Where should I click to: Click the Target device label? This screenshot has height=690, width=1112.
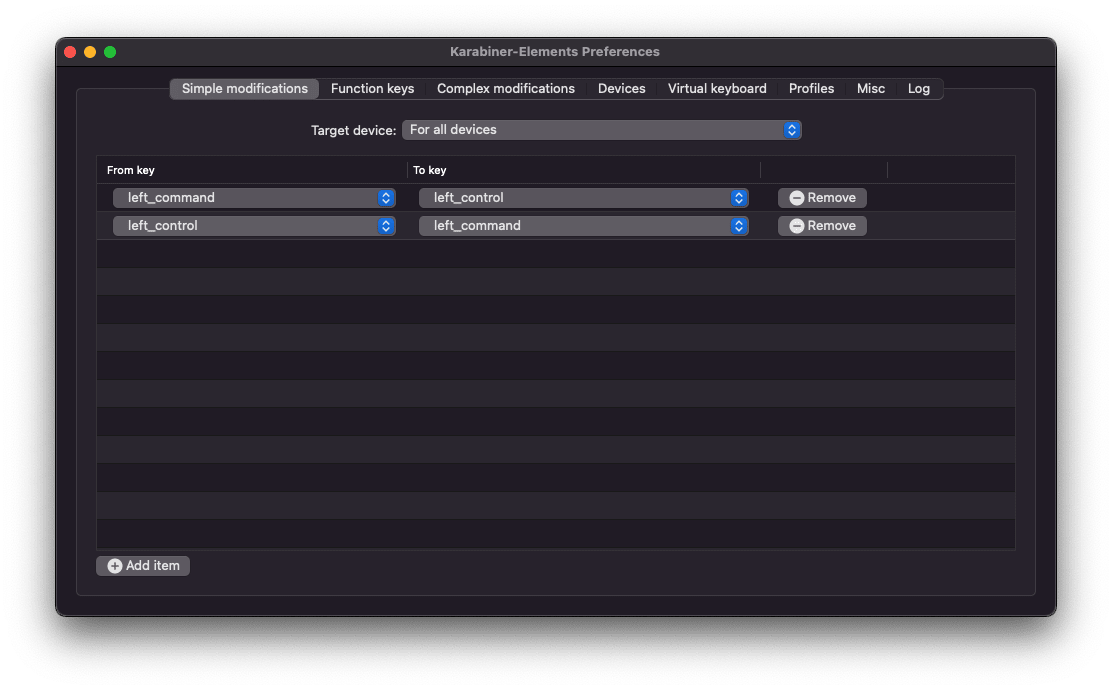pos(353,130)
